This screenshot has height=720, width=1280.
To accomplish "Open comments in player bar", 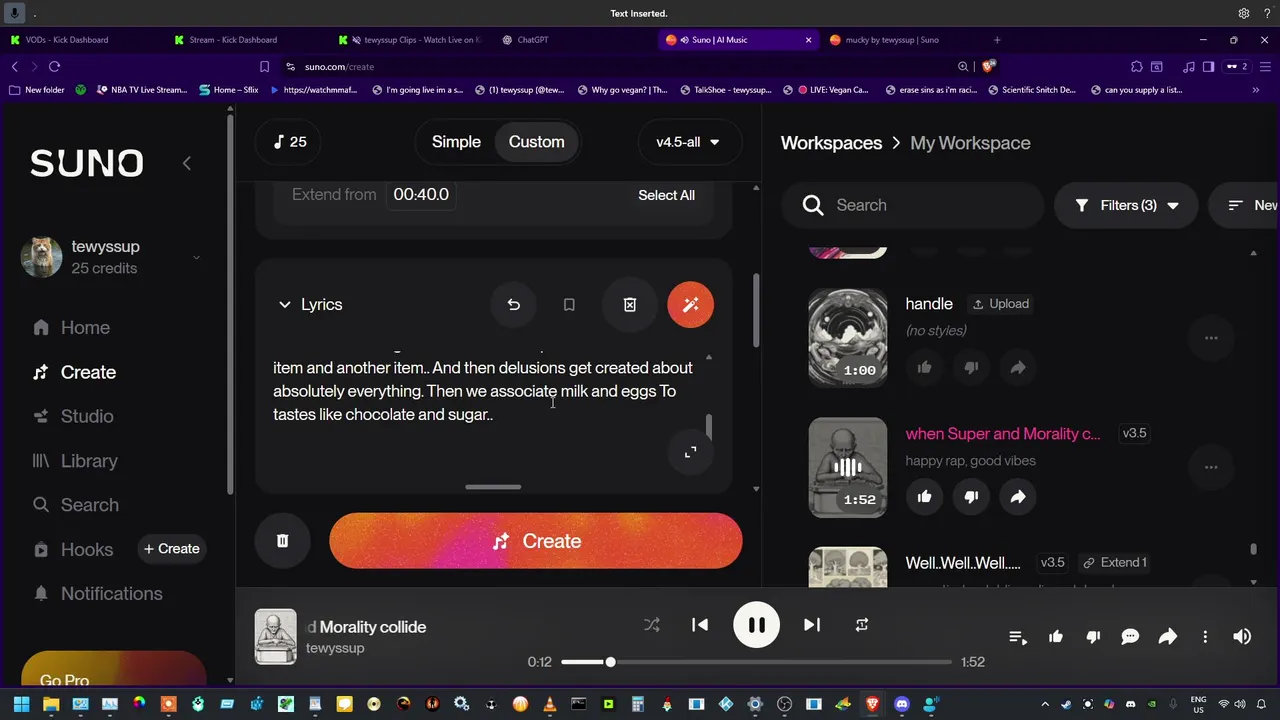I will click(1130, 637).
